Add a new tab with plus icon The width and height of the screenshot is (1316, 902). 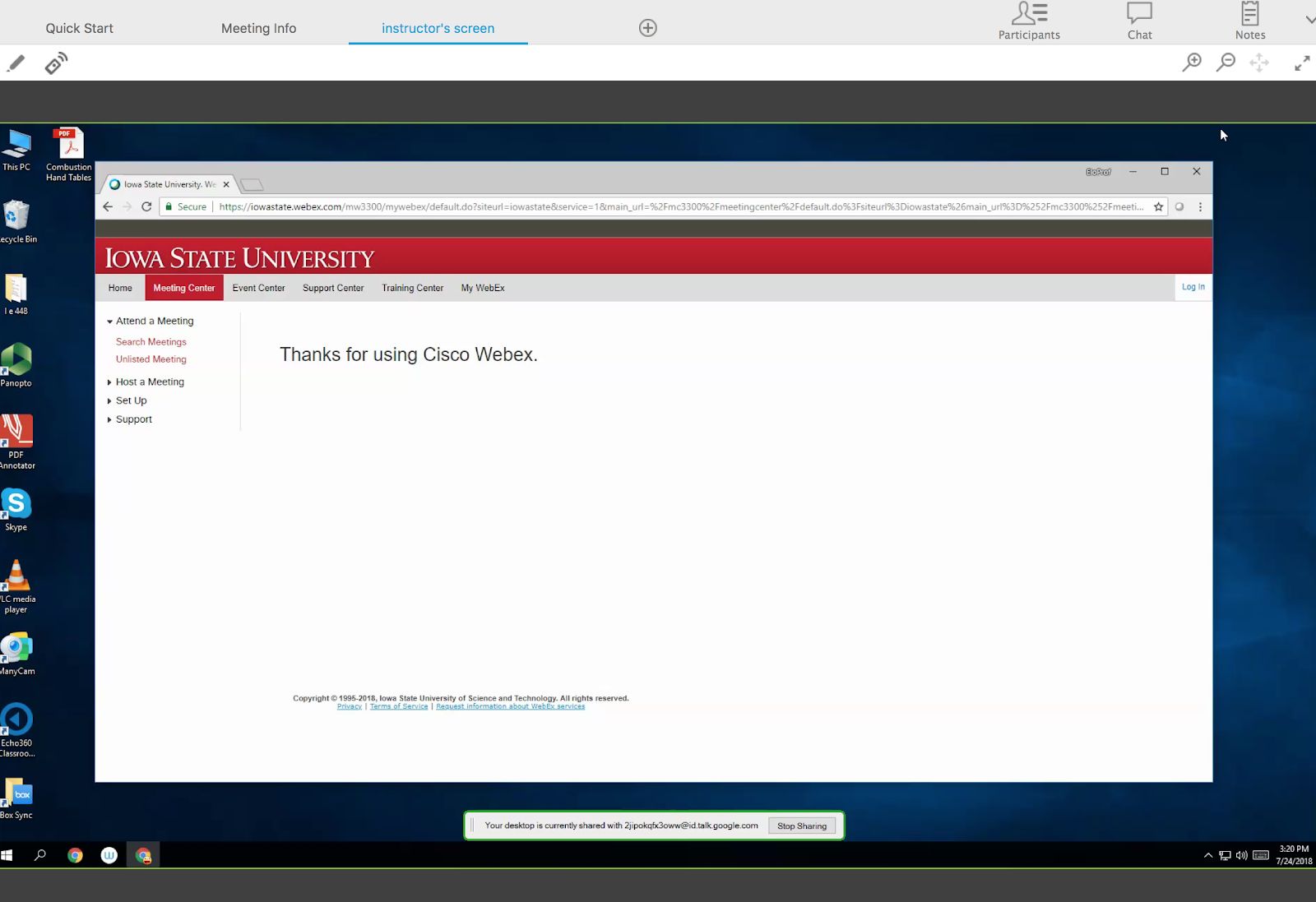[648, 28]
